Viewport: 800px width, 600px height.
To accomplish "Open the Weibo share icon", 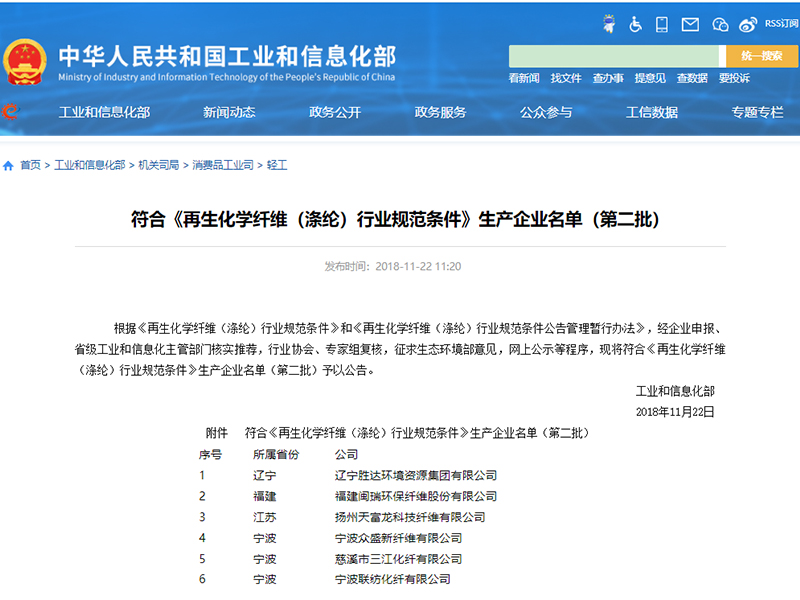I will 747,23.
